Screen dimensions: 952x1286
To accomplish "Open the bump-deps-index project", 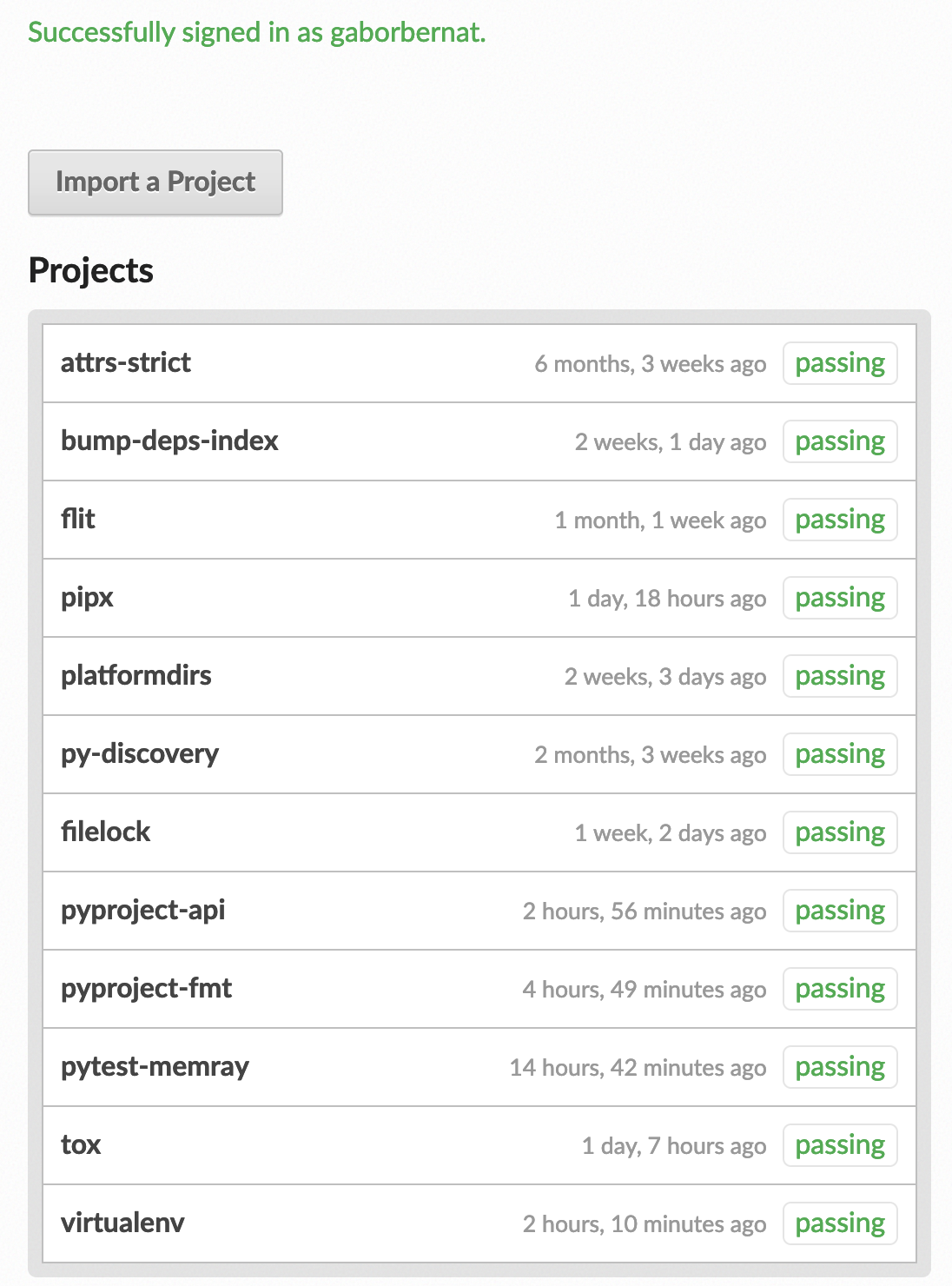I will 169,441.
